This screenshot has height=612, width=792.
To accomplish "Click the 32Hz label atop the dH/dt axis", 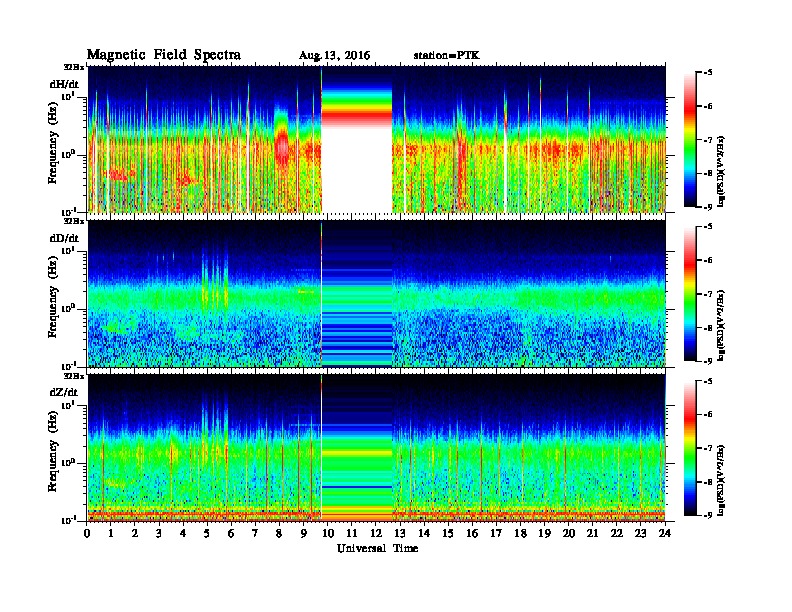I will [x=74, y=67].
